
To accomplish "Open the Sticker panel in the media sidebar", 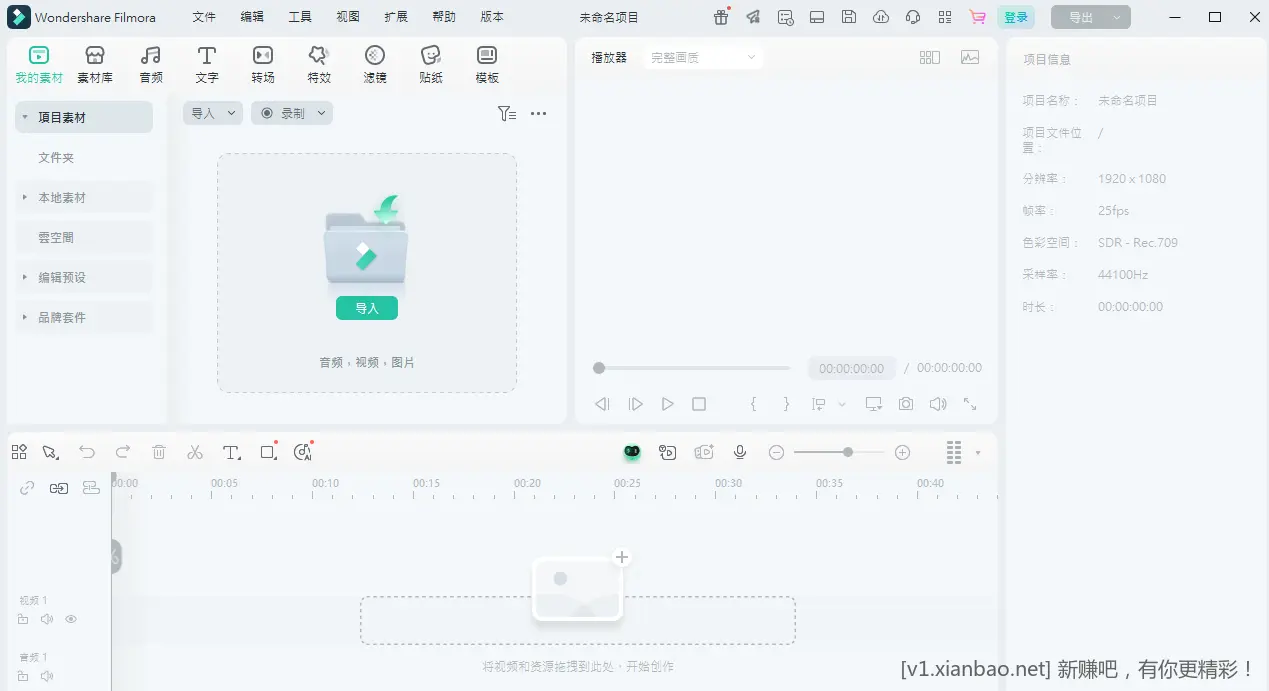I will point(430,63).
